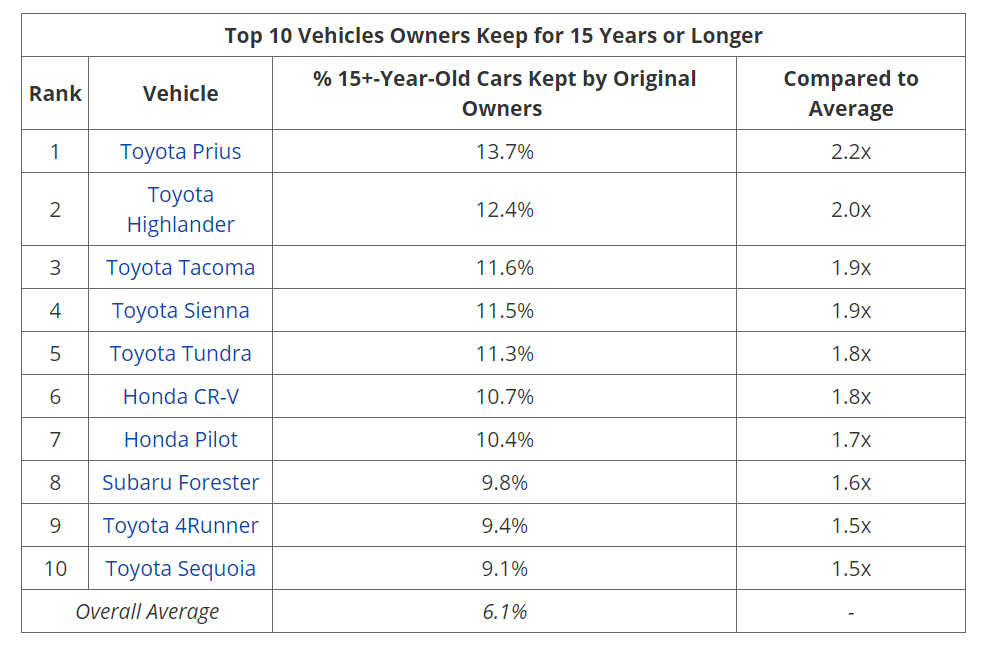Click the 6.1% overall average value

tap(504, 612)
